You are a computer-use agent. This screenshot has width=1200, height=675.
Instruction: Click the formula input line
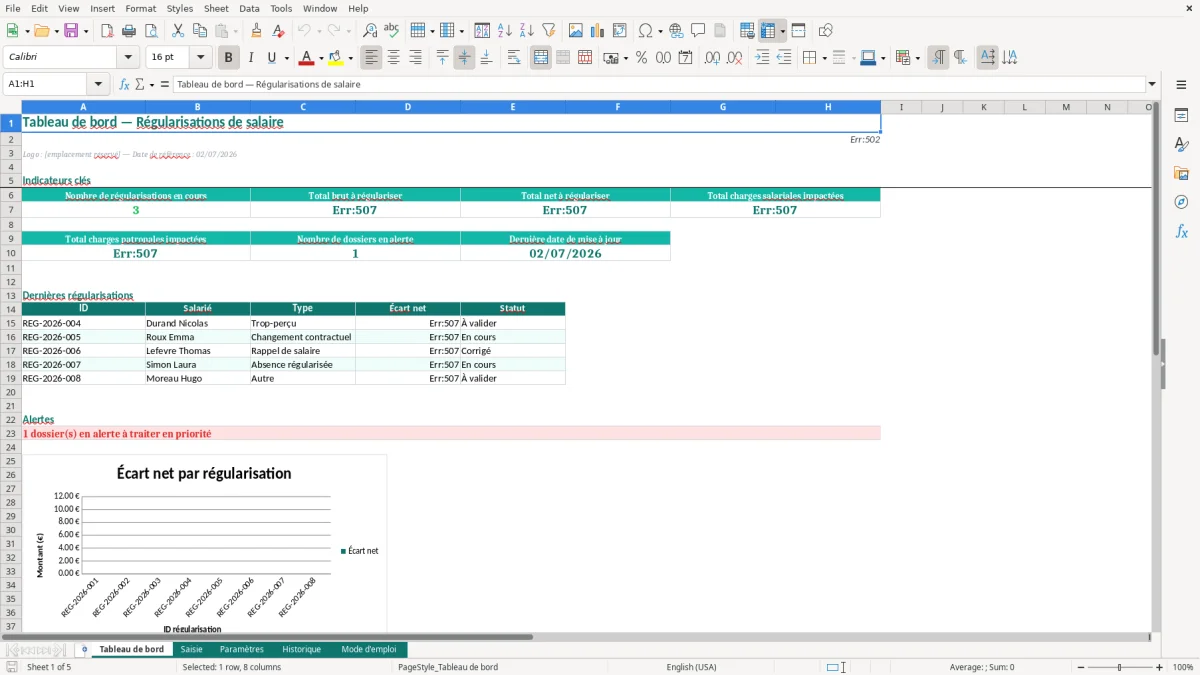[x=658, y=84]
